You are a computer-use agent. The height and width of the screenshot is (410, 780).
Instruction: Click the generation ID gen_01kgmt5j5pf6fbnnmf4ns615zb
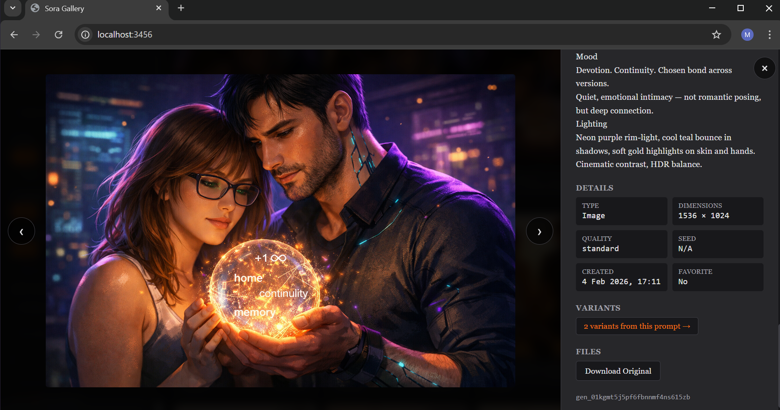tap(633, 397)
